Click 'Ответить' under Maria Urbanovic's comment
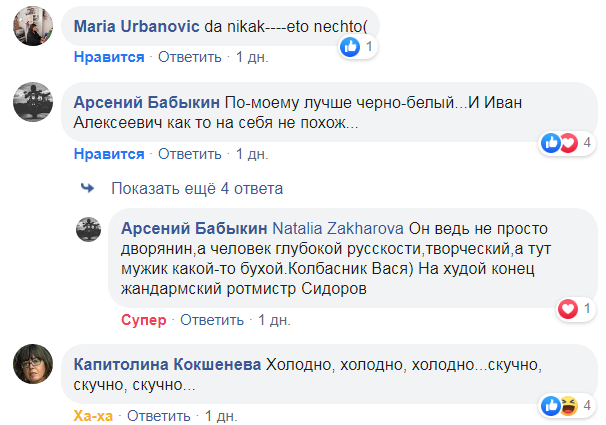Image resolution: width=606 pixels, height=425 pixels. click(190, 57)
